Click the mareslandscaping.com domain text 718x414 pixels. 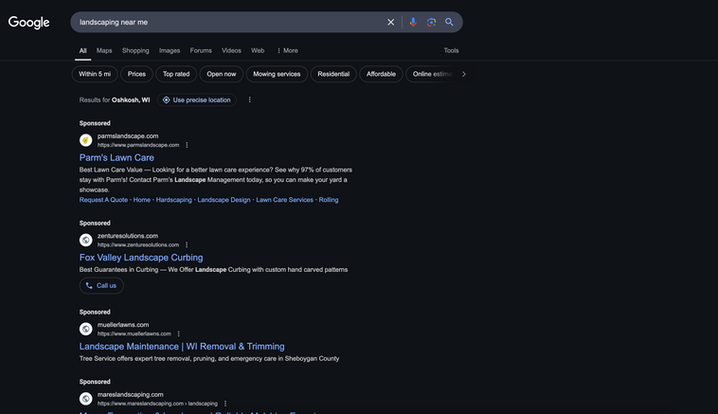pos(130,394)
